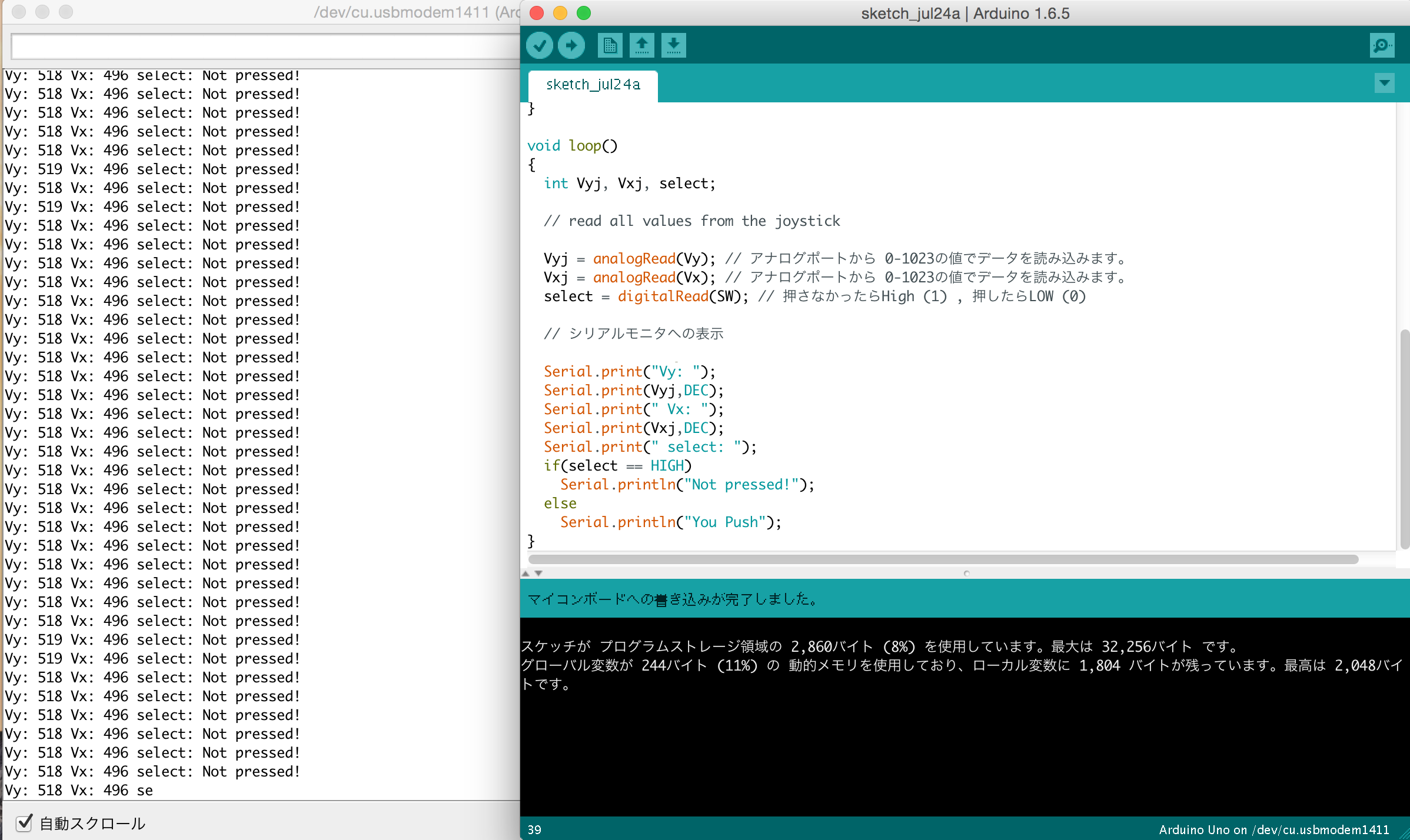The width and height of the screenshot is (1410, 840).
Task: Expand console using the small down triangle
Action: click(538, 573)
